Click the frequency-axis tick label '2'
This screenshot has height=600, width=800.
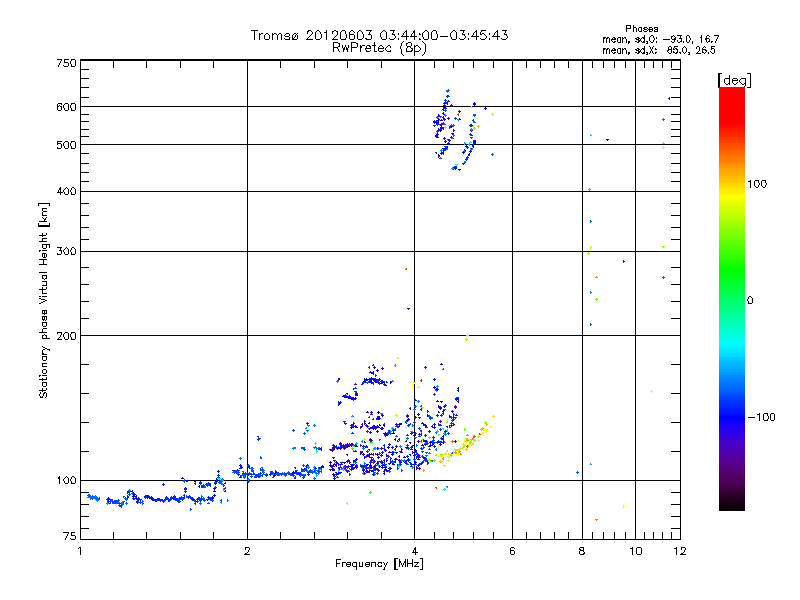(x=247, y=551)
